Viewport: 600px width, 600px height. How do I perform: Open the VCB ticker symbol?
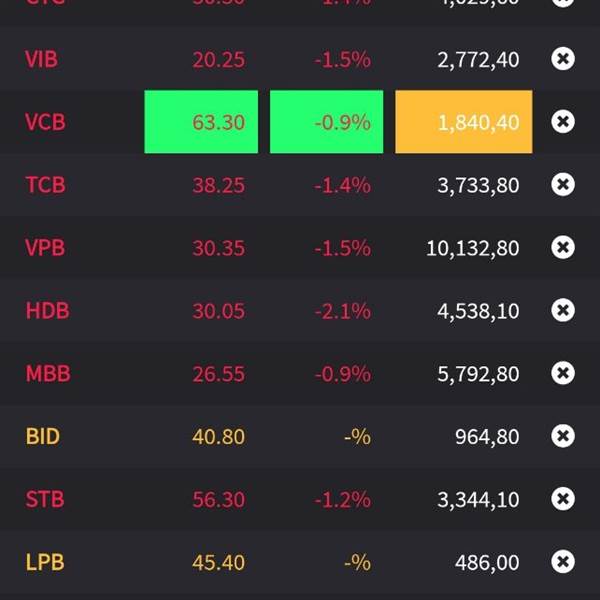pyautogui.click(x=45, y=122)
